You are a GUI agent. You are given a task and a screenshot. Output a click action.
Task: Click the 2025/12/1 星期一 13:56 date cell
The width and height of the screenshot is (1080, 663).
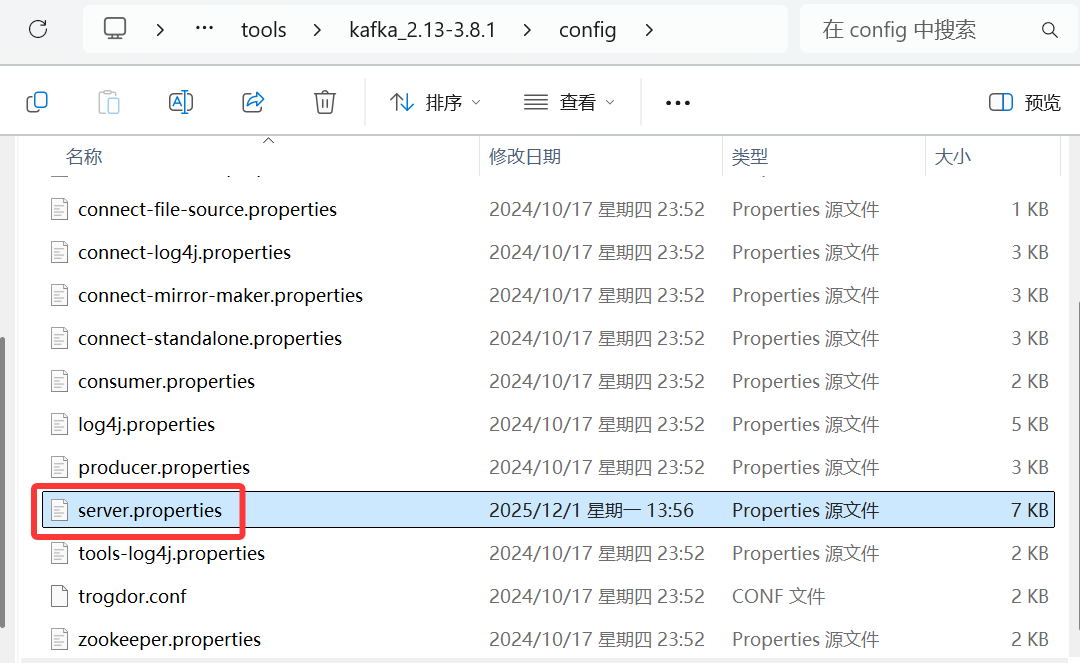[x=592, y=510]
